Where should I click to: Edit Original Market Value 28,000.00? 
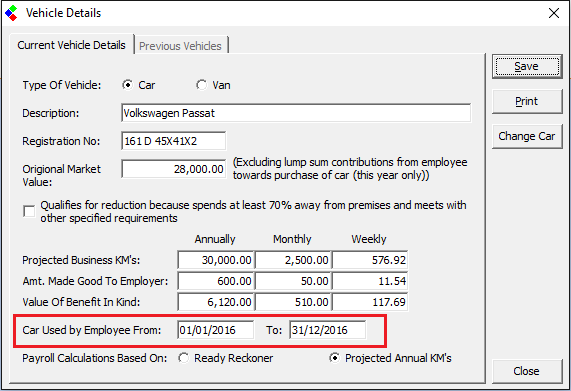(x=174, y=169)
